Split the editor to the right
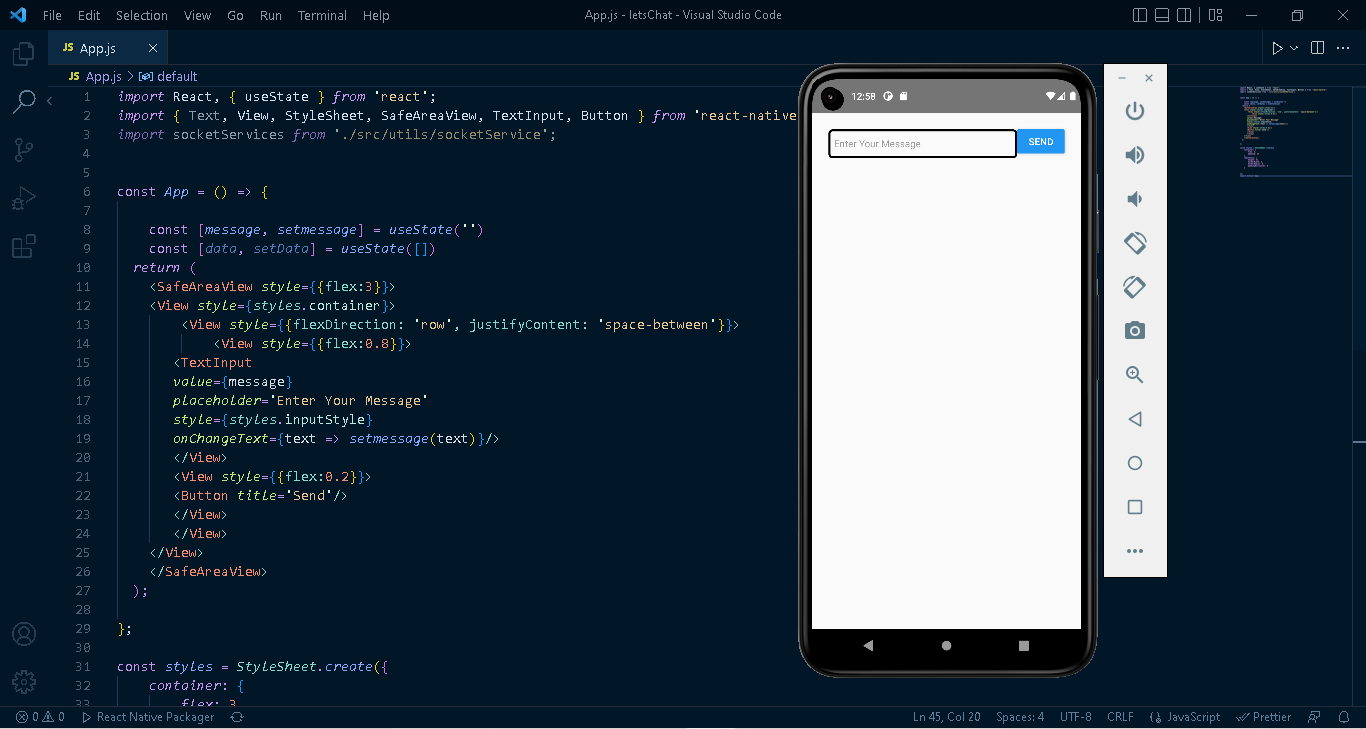 pos(1318,48)
